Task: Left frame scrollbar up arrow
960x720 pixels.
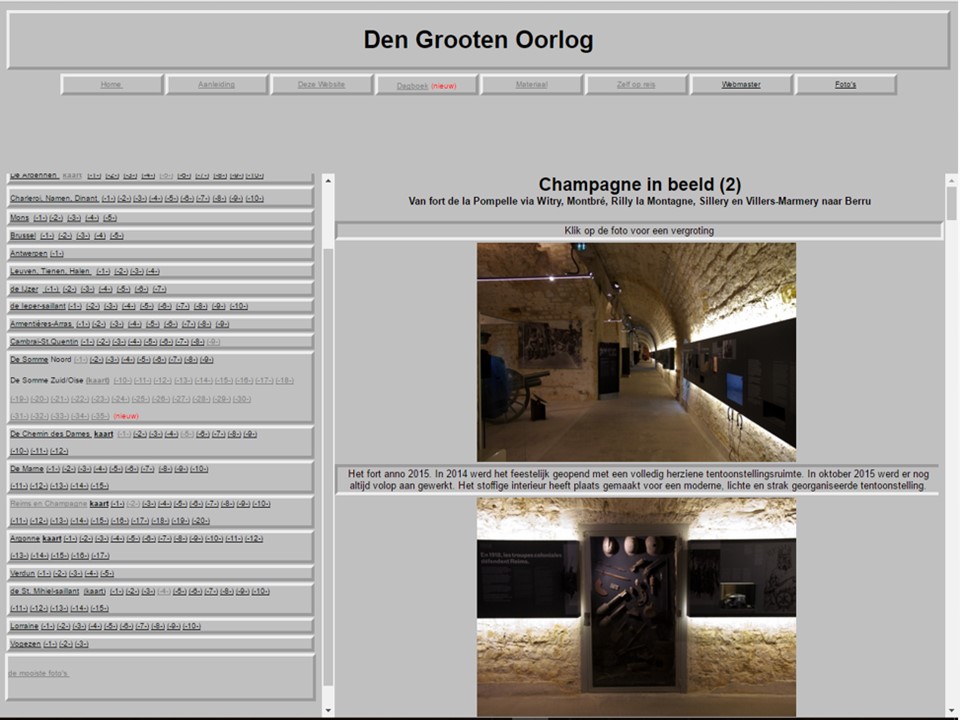Action: (x=328, y=181)
